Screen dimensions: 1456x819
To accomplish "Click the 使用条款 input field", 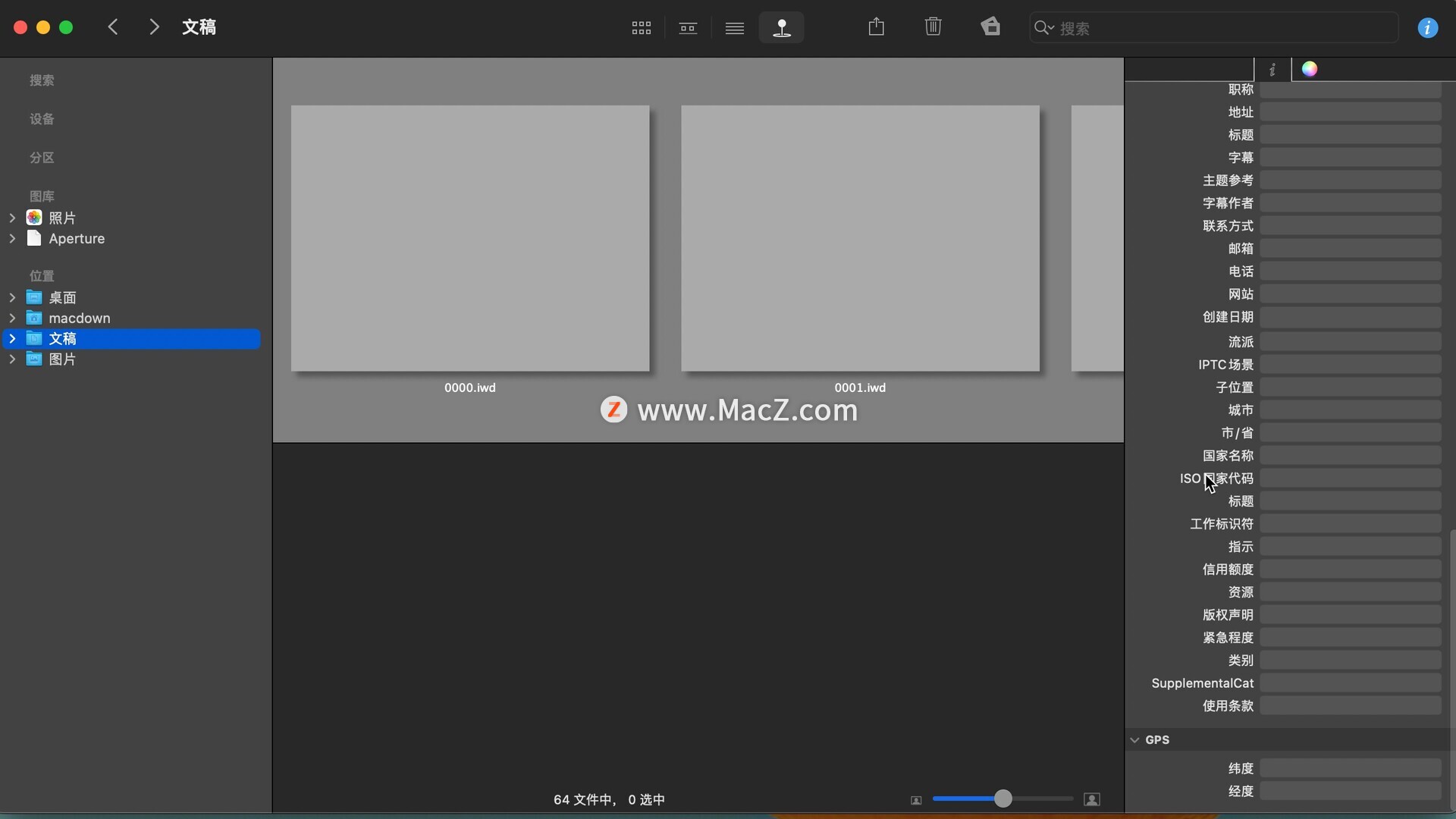I will tap(1351, 705).
